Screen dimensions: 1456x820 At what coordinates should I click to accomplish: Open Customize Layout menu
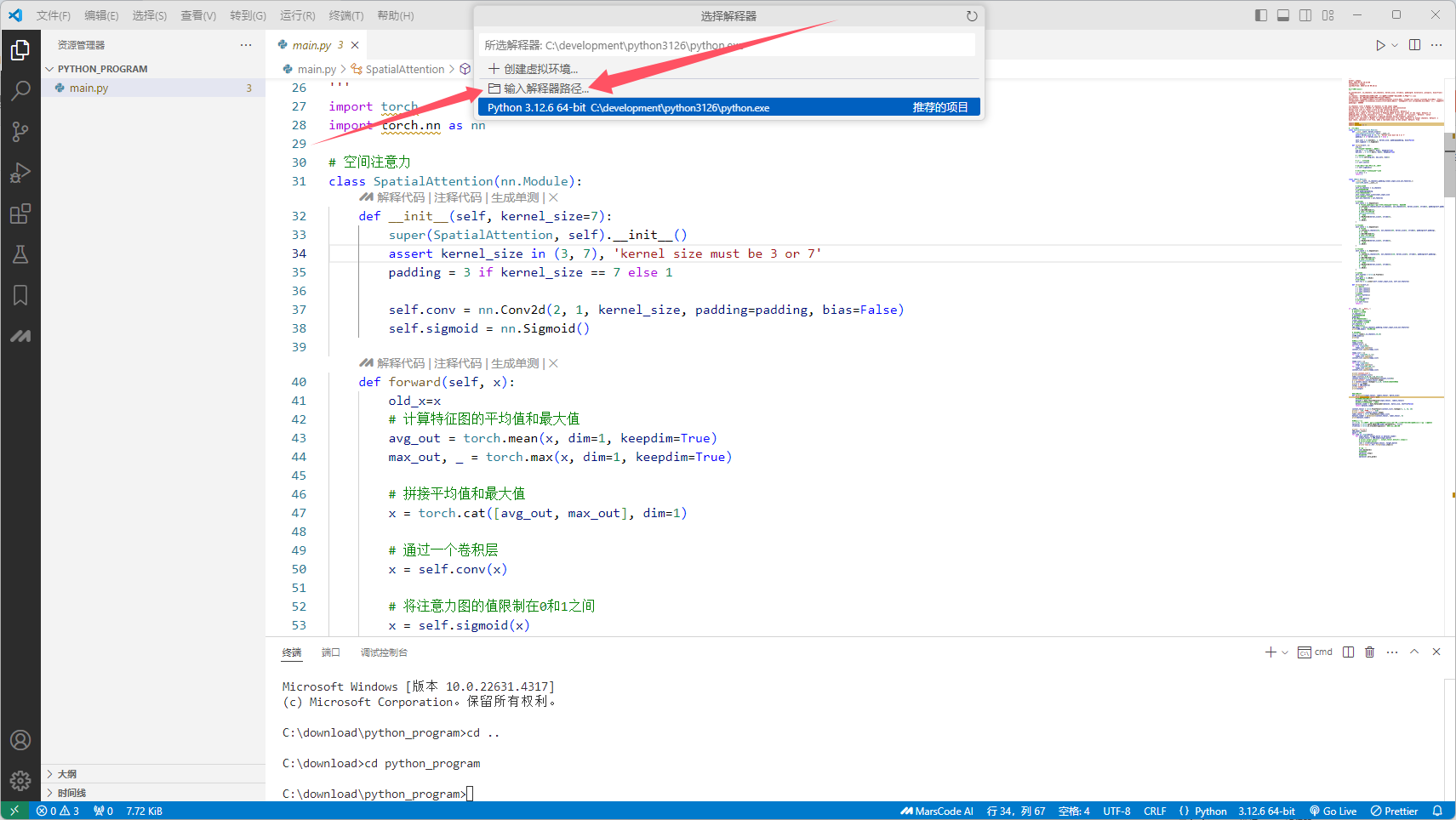[x=1328, y=15]
